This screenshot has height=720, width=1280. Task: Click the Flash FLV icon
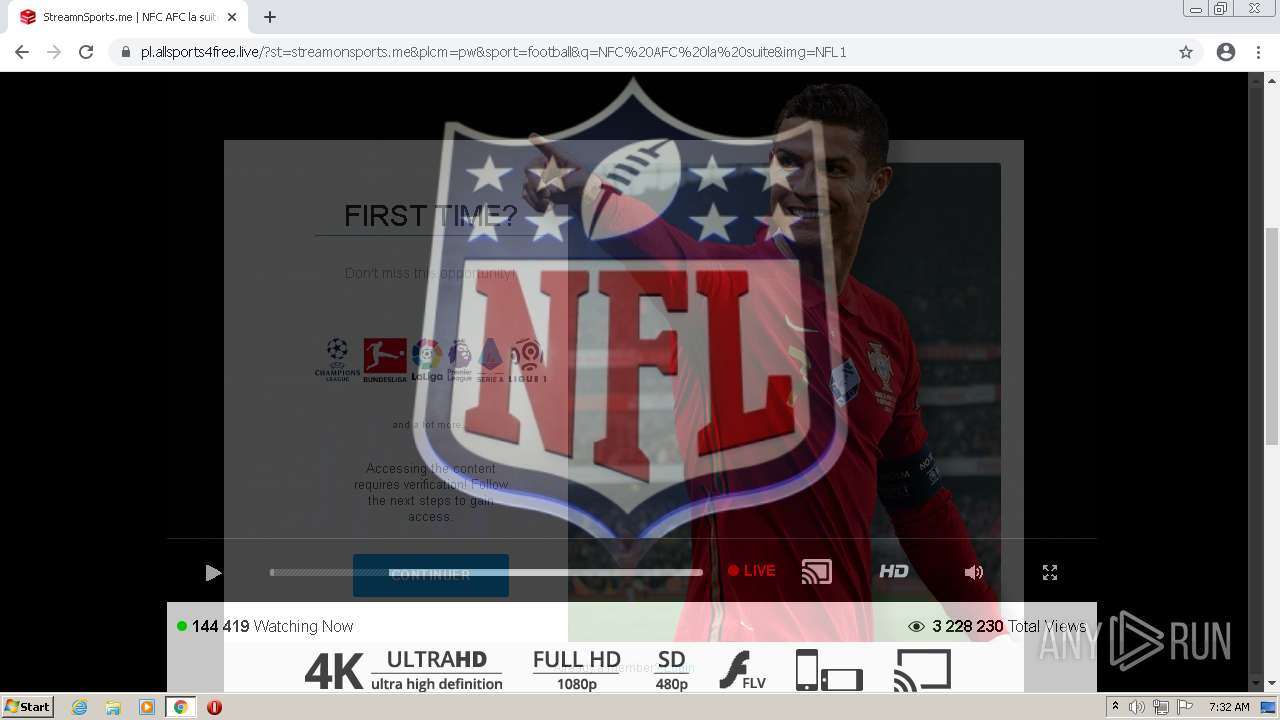pyautogui.click(x=743, y=671)
